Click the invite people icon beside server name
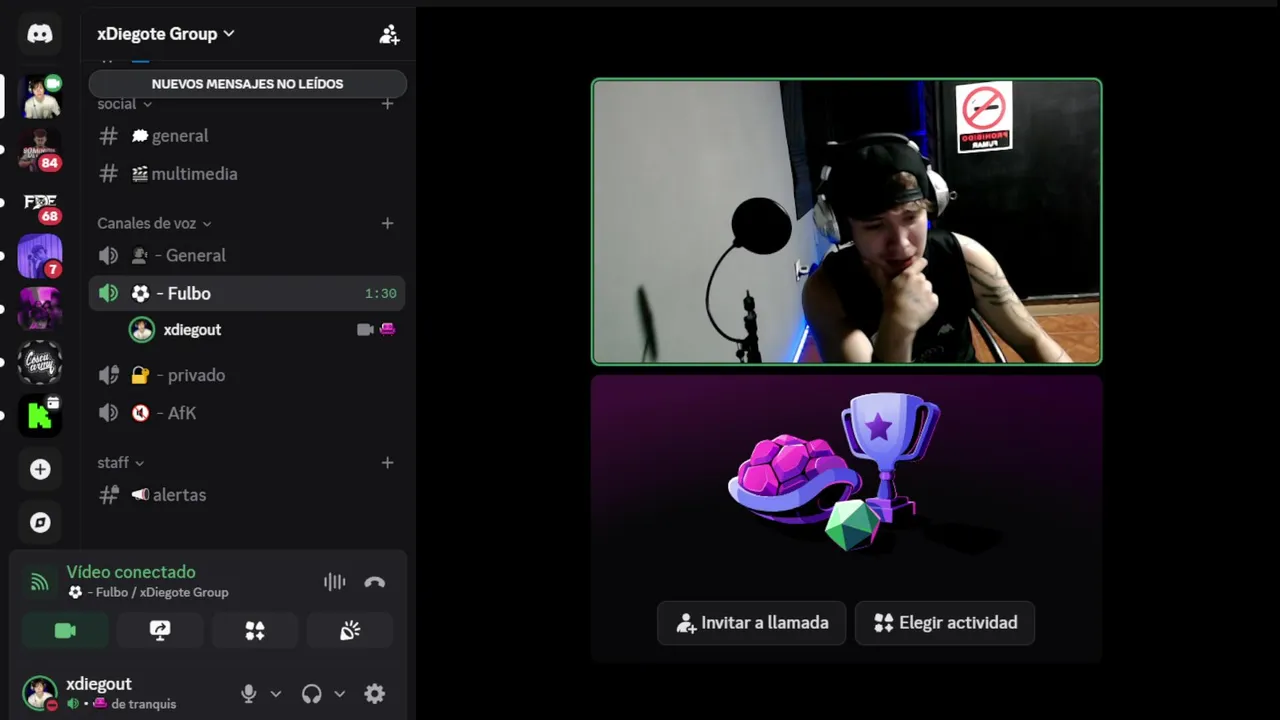 click(389, 35)
